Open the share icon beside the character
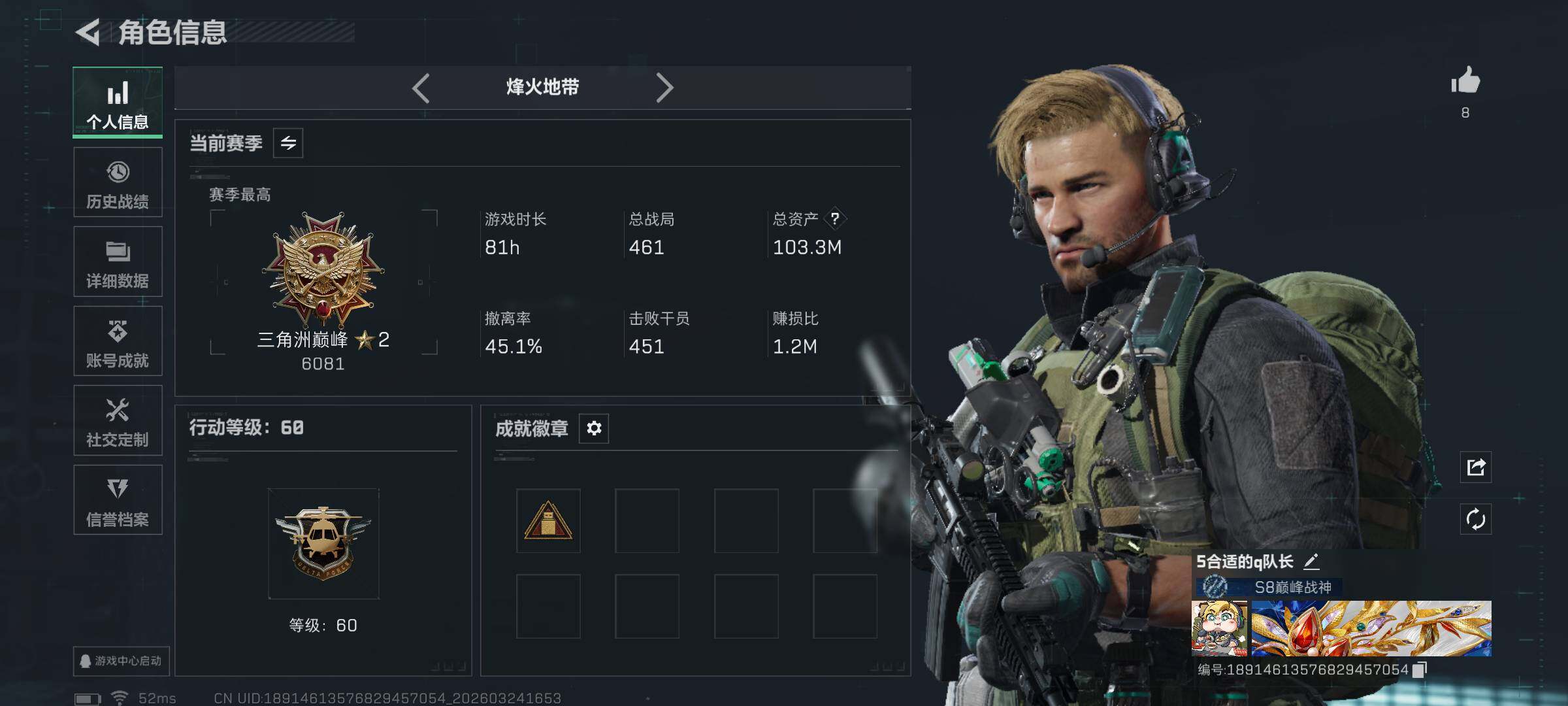 click(1476, 467)
